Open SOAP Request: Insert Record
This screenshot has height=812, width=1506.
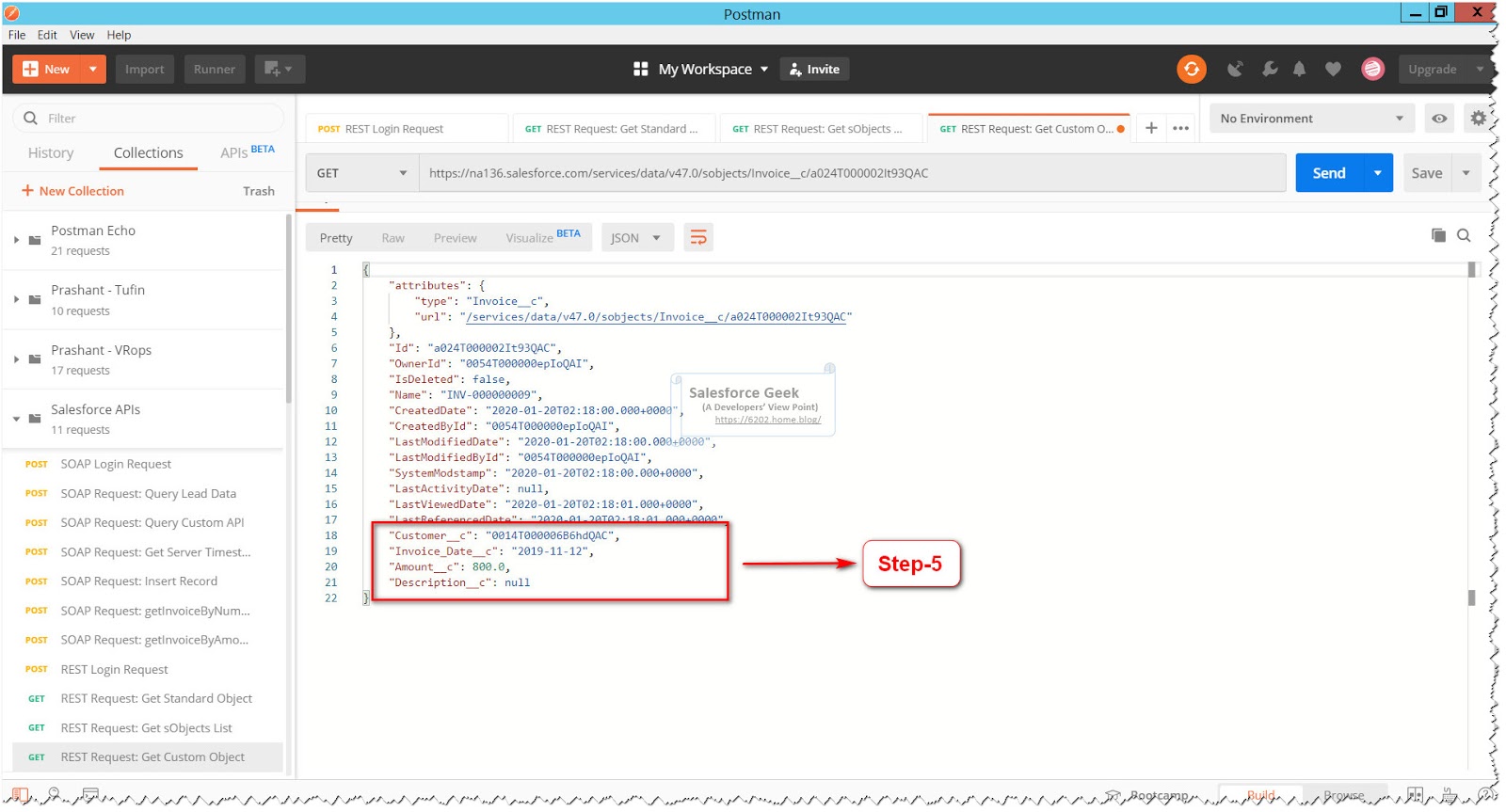138,581
